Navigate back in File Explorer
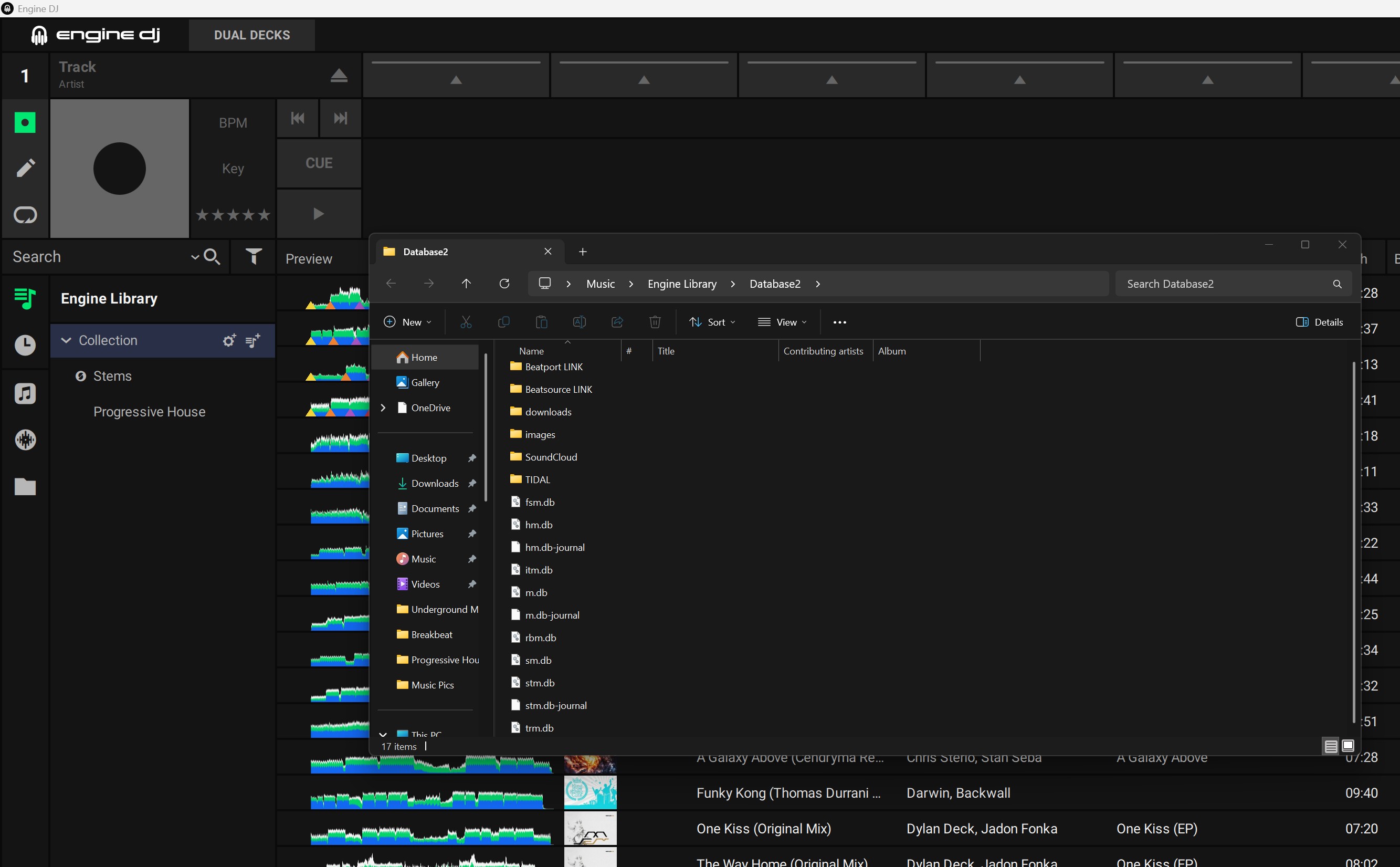 [x=392, y=284]
